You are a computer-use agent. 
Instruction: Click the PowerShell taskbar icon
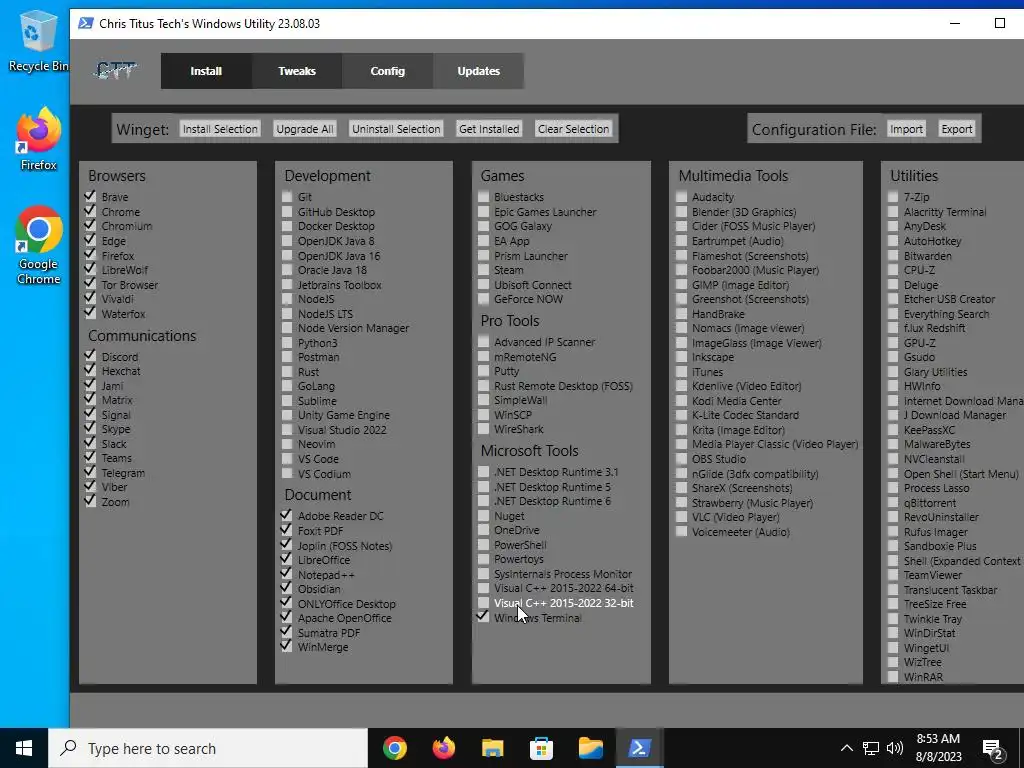(x=639, y=748)
